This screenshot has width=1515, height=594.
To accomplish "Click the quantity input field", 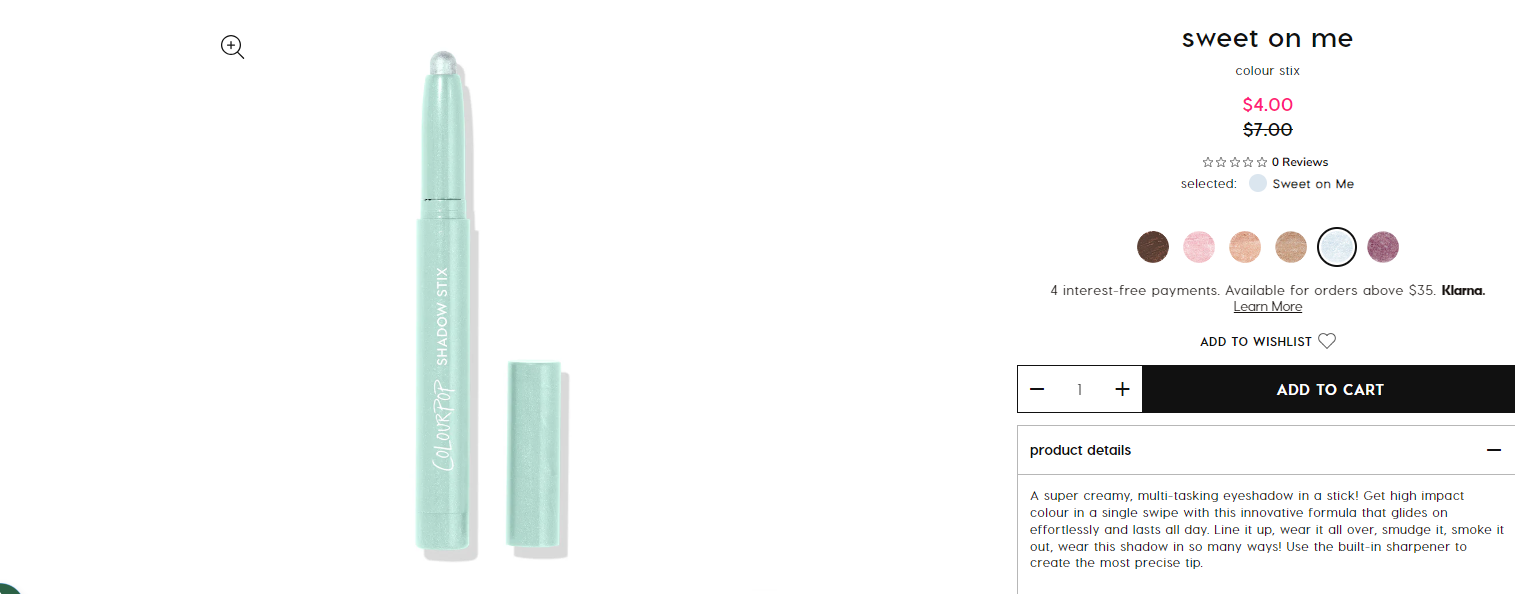I will click(x=1080, y=389).
